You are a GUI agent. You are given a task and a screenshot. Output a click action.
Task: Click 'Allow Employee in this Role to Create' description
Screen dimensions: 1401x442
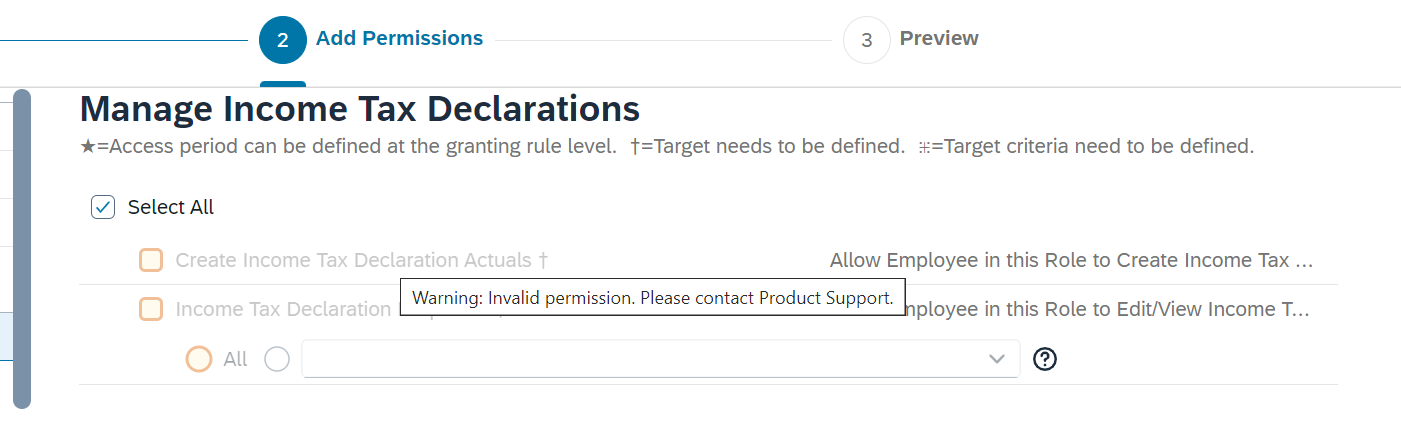(x=1071, y=260)
